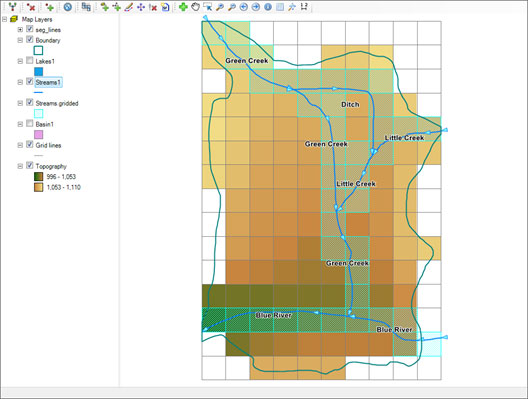Open the Streams gridded cyan swatch
528x399 pixels.
pos(38,113)
